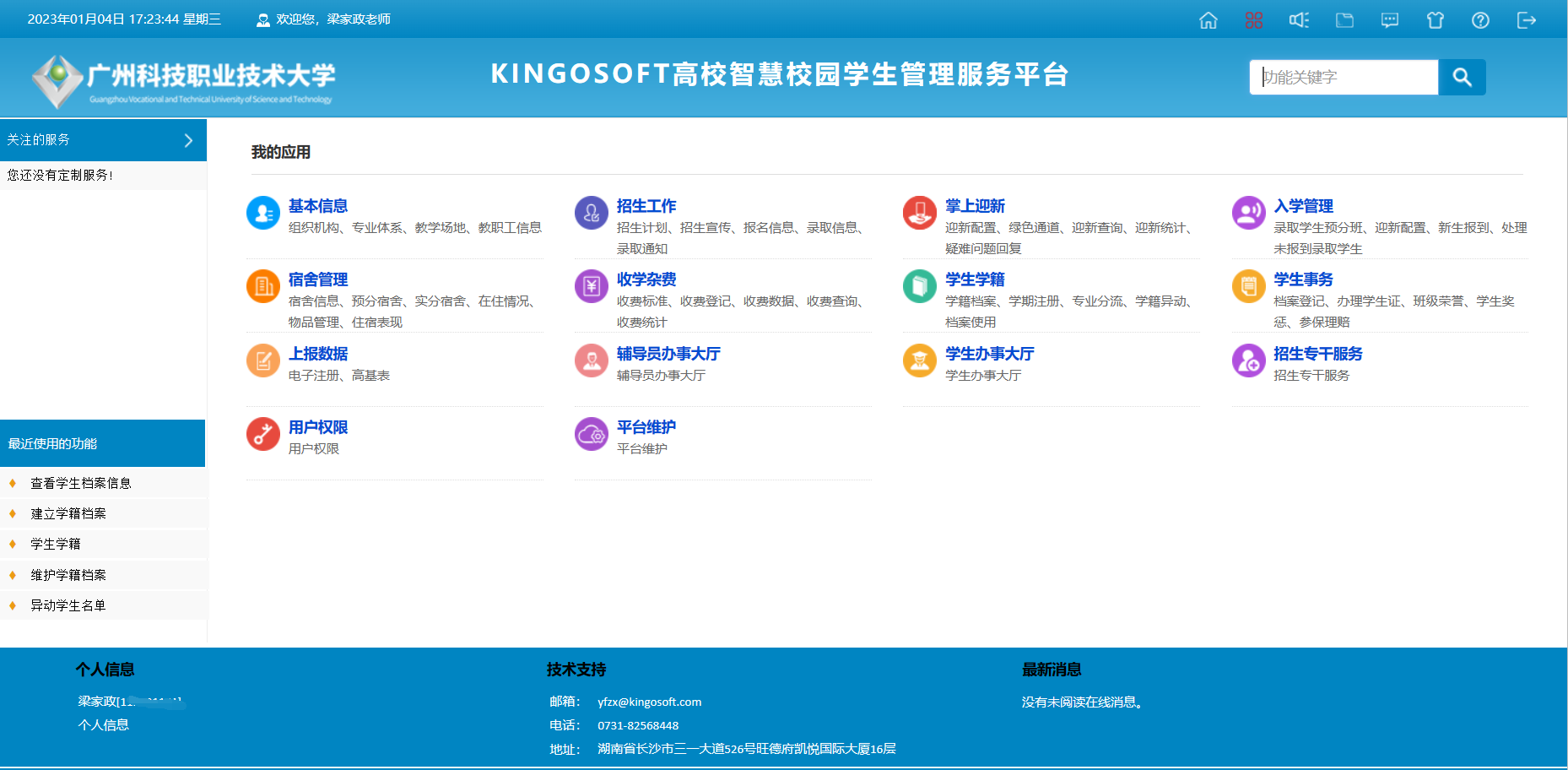Open the theme skin shirt icon
Screen dimensions: 1568x770
(x=1436, y=20)
